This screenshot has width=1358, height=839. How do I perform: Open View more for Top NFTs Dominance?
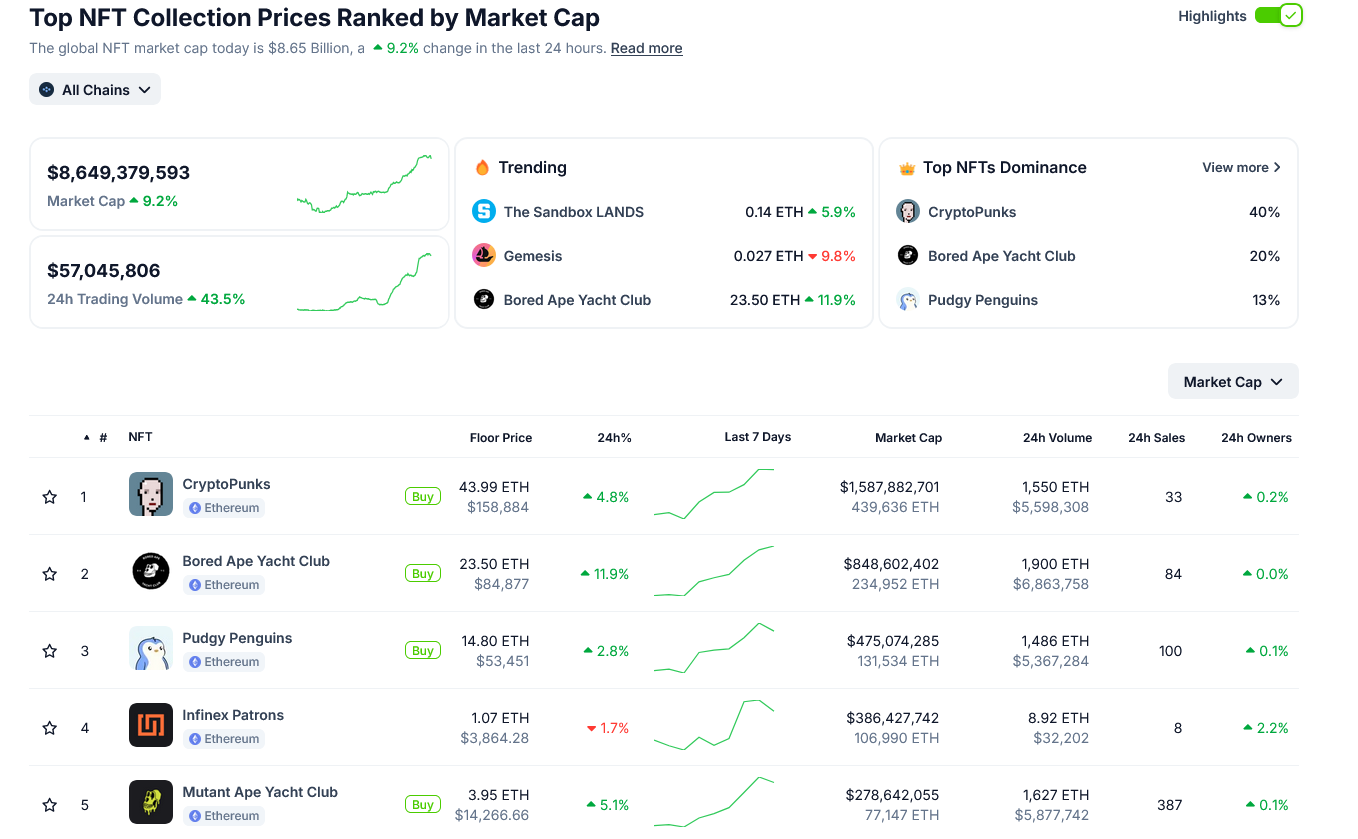tap(1241, 167)
